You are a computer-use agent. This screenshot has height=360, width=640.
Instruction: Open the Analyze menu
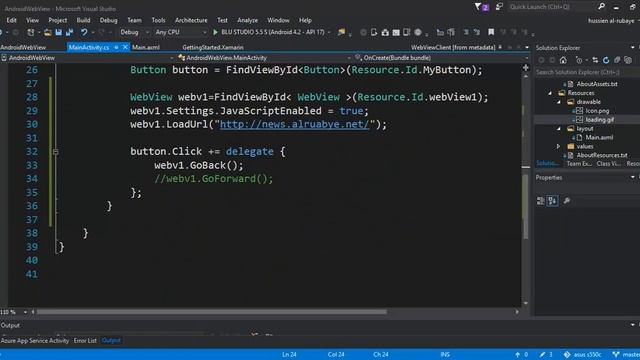[247, 20]
